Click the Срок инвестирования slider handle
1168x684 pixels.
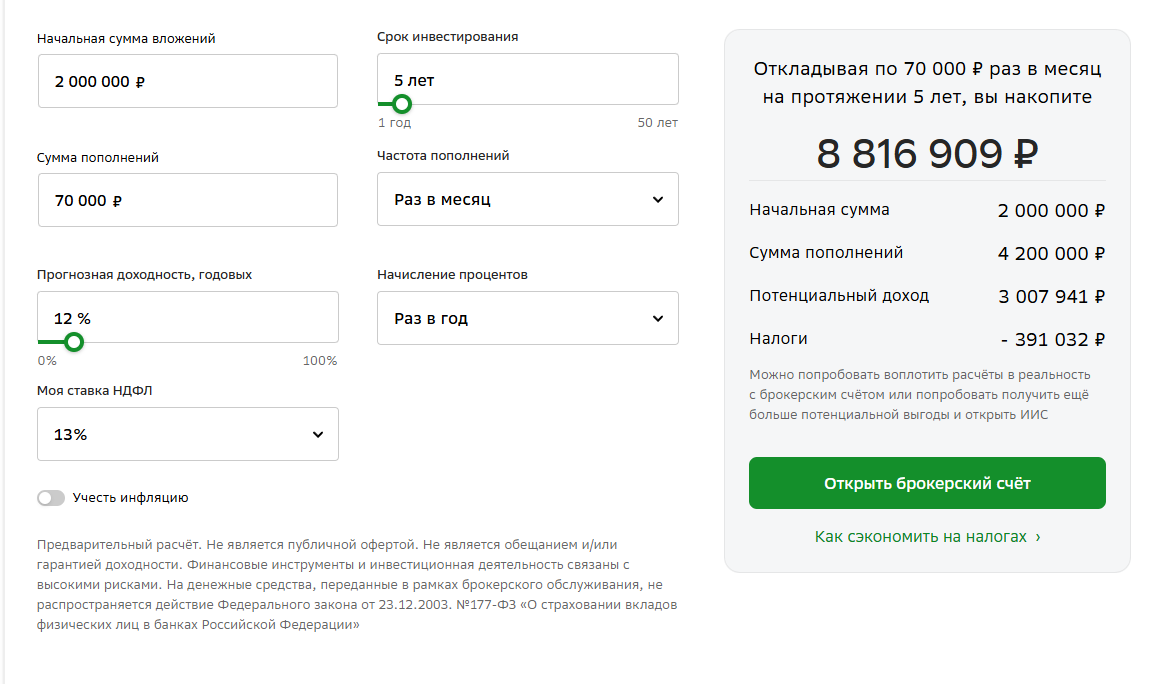tap(402, 104)
